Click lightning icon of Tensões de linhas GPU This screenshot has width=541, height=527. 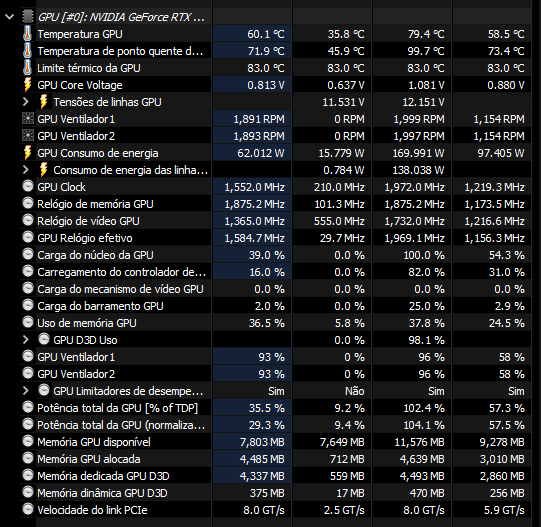click(43, 102)
